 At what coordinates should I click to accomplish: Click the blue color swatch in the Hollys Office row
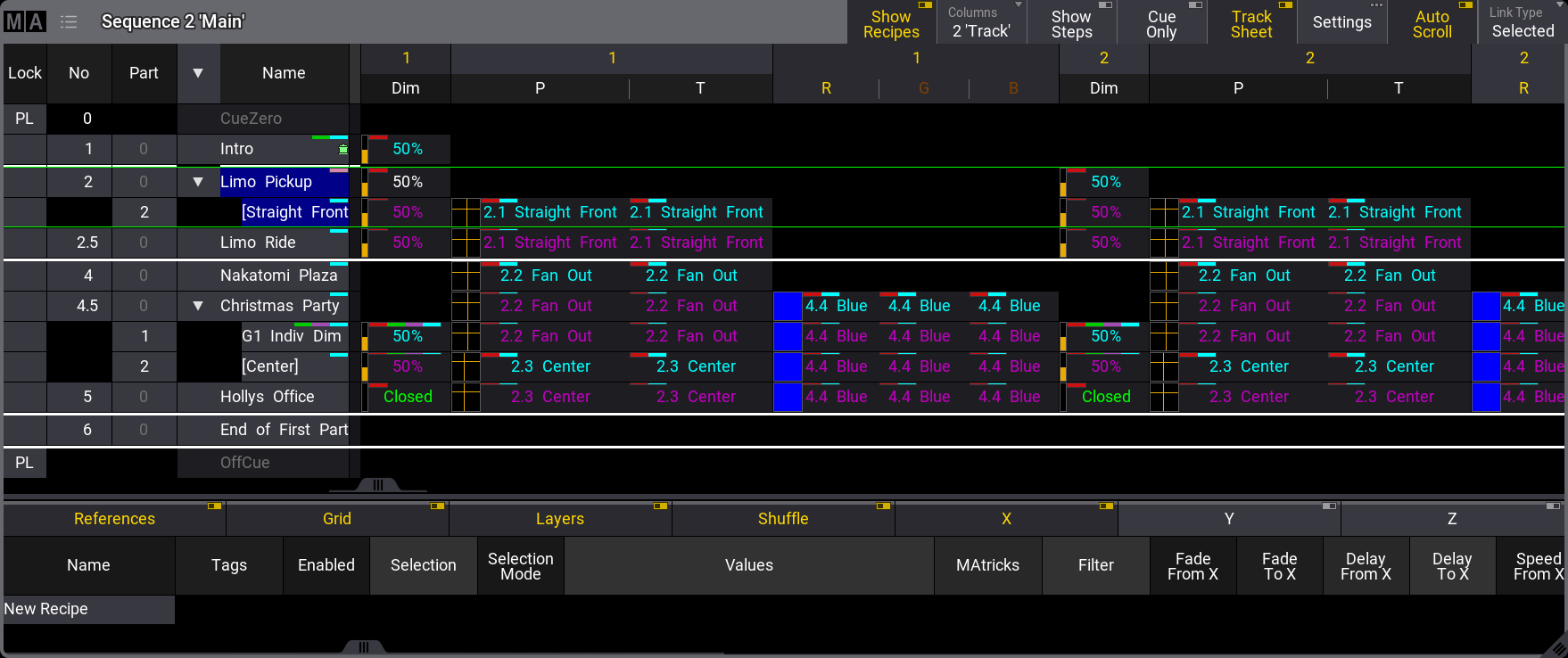[788, 397]
